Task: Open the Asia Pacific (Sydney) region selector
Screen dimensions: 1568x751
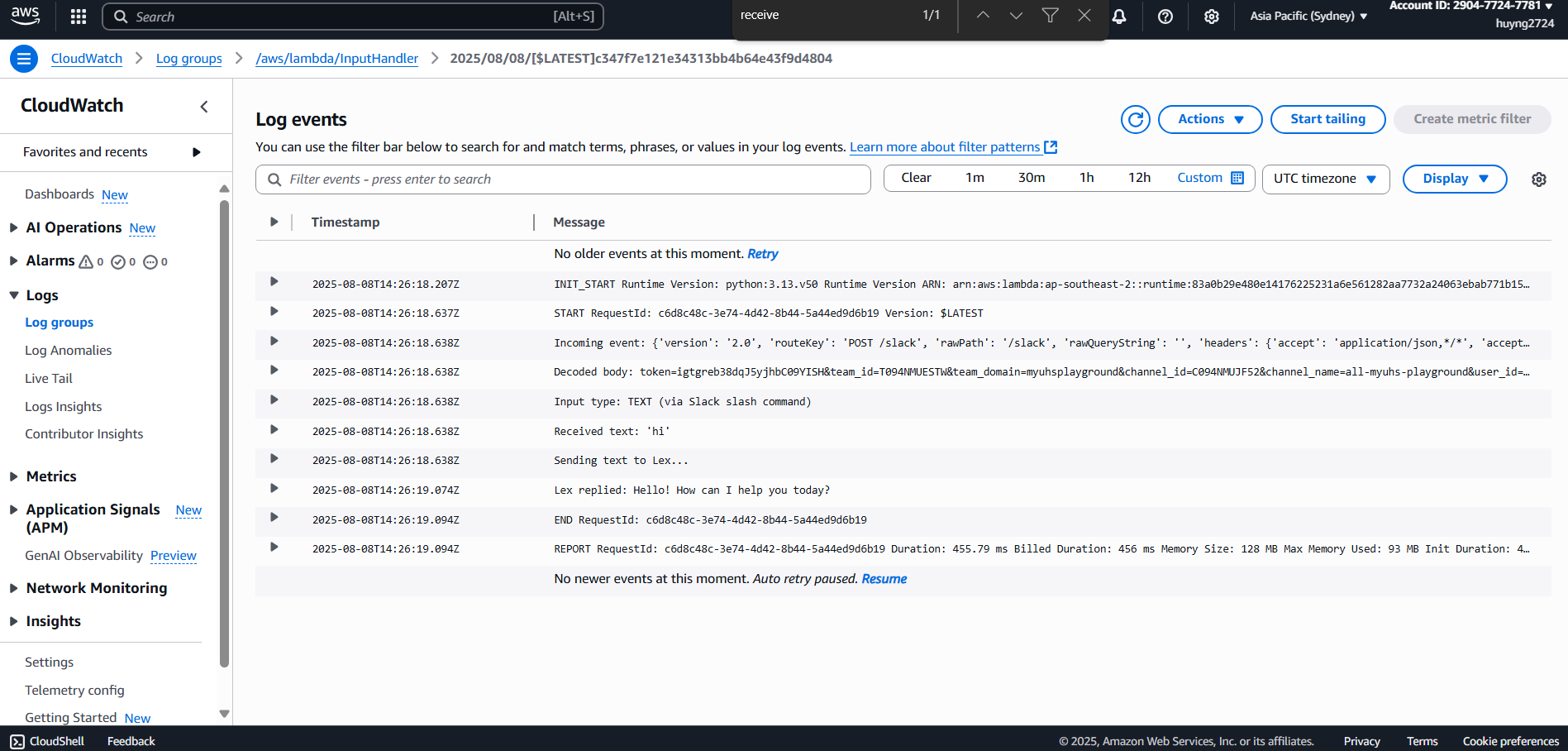Action: point(1308,16)
